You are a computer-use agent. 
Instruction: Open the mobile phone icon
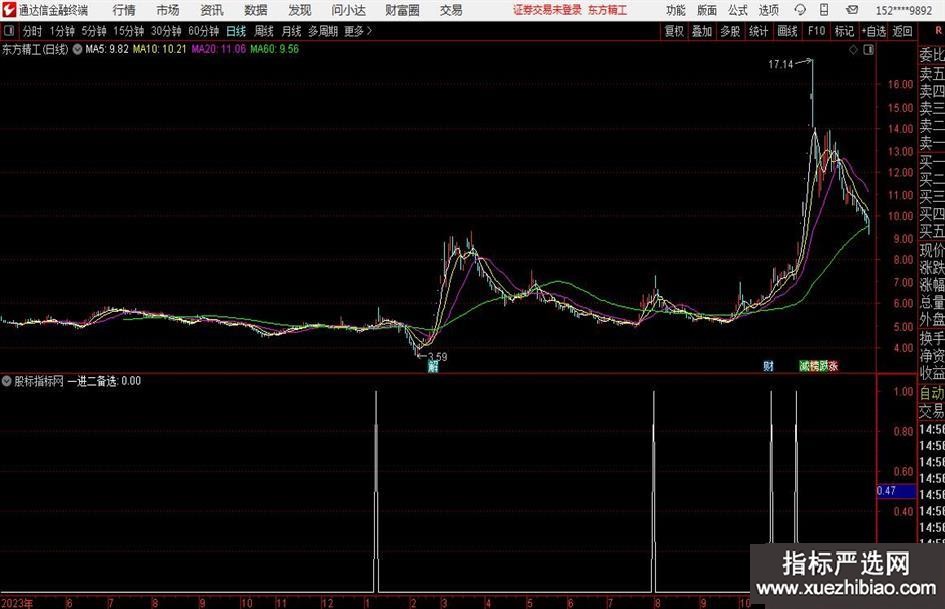tap(824, 10)
